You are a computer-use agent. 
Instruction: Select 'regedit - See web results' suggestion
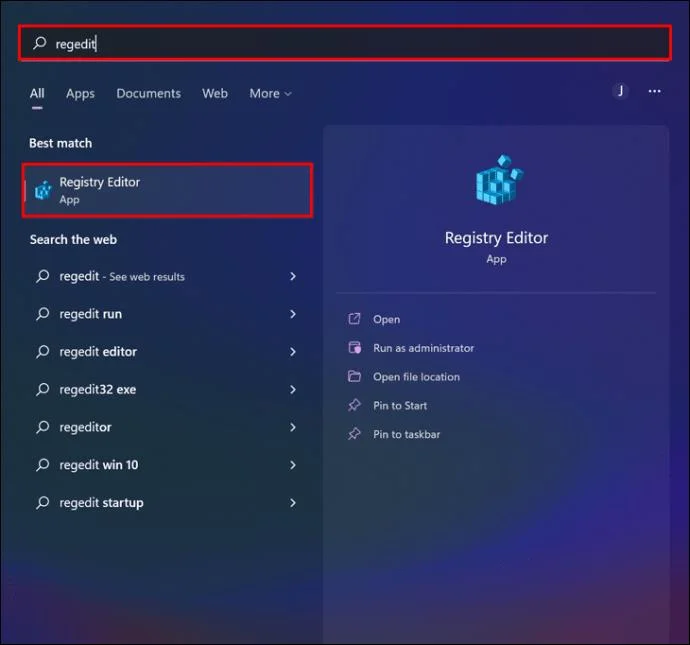click(x=167, y=276)
